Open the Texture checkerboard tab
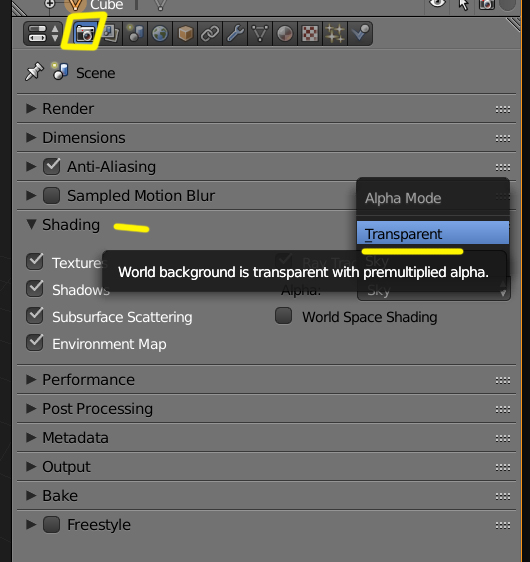The width and height of the screenshot is (530, 562). click(x=310, y=34)
